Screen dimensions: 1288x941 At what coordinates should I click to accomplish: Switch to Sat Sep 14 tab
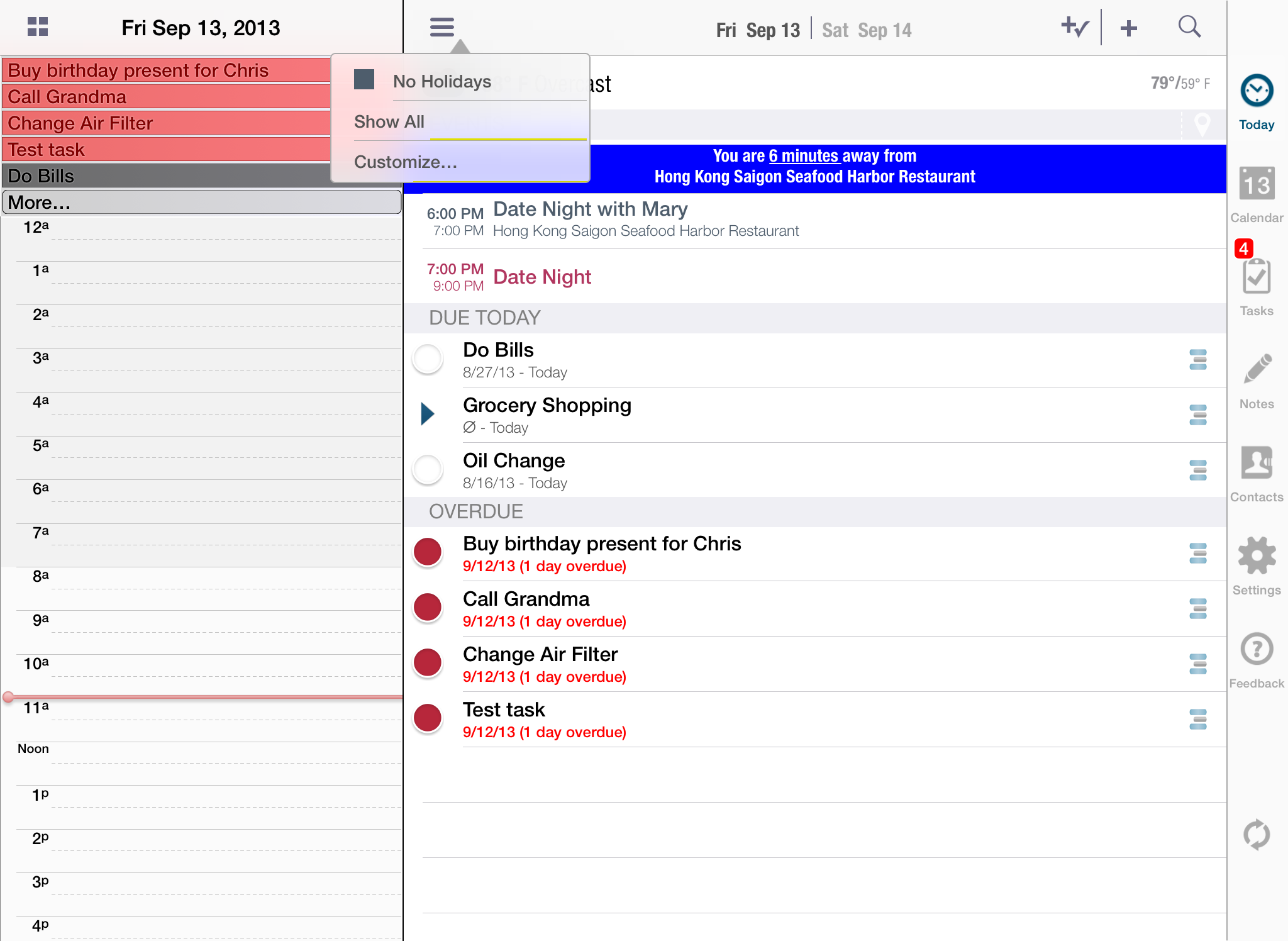pos(867,29)
